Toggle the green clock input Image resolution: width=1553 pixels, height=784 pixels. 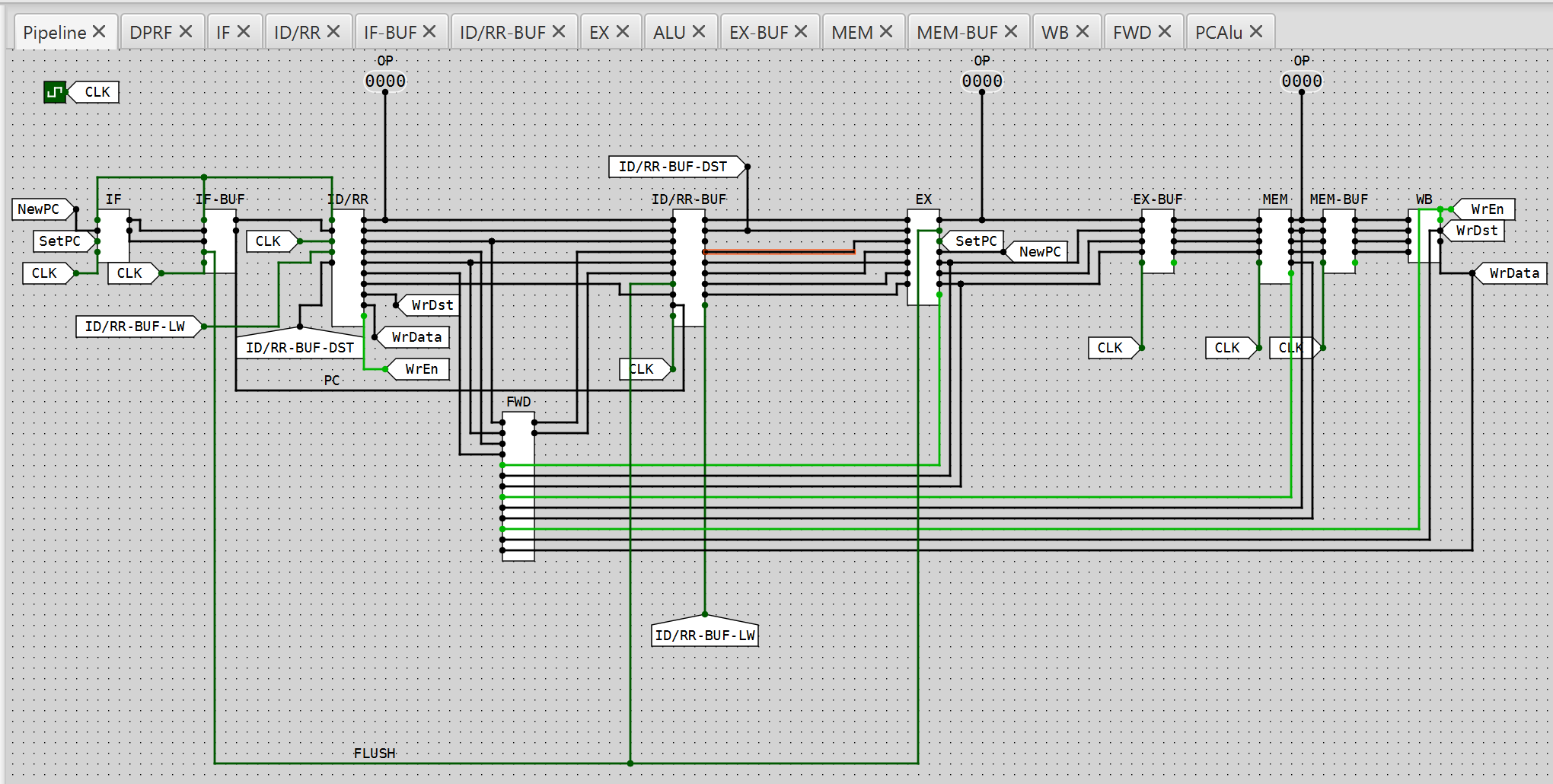point(55,92)
